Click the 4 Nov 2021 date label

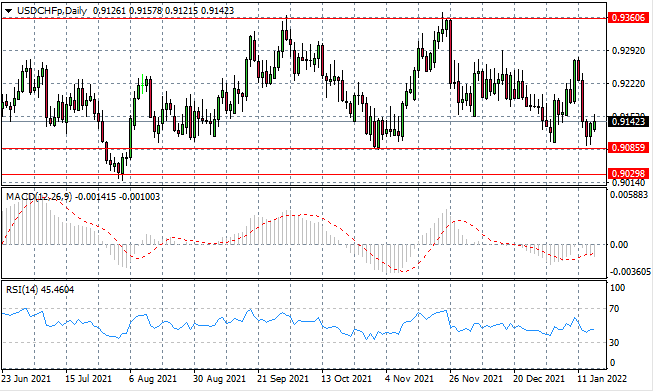[410, 379]
